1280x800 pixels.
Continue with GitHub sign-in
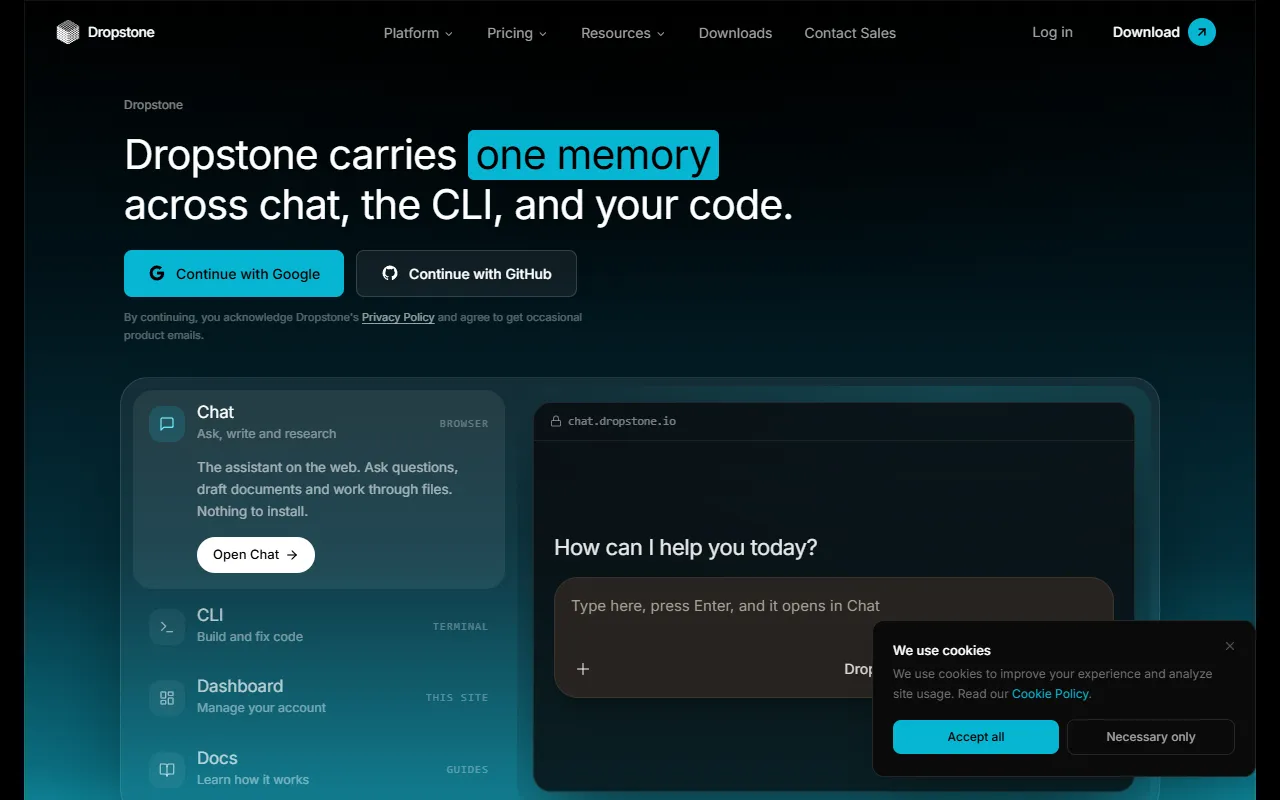[x=466, y=274]
